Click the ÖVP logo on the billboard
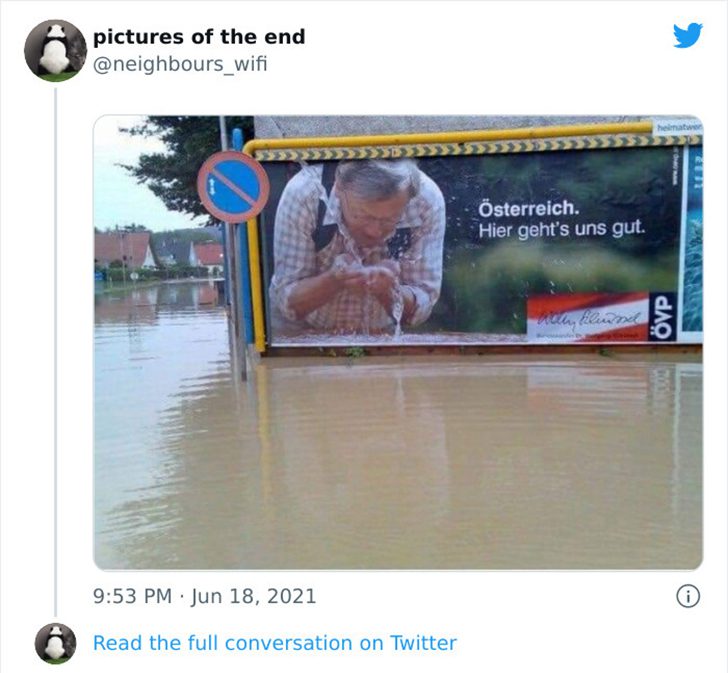 click(x=663, y=317)
